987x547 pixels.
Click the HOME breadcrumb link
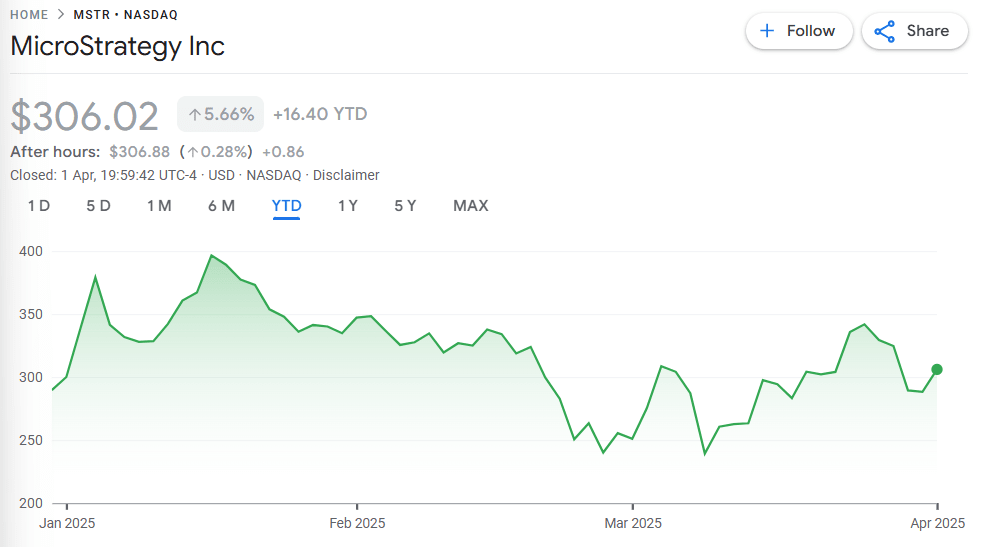(29, 14)
